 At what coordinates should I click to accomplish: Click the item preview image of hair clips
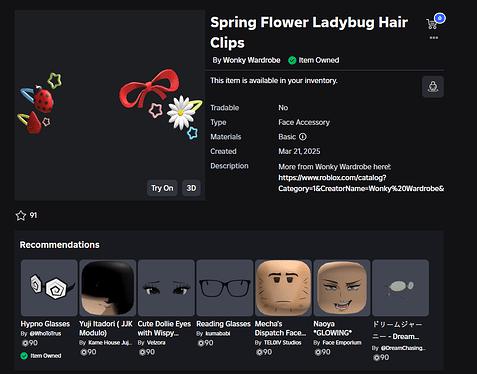[110, 105]
